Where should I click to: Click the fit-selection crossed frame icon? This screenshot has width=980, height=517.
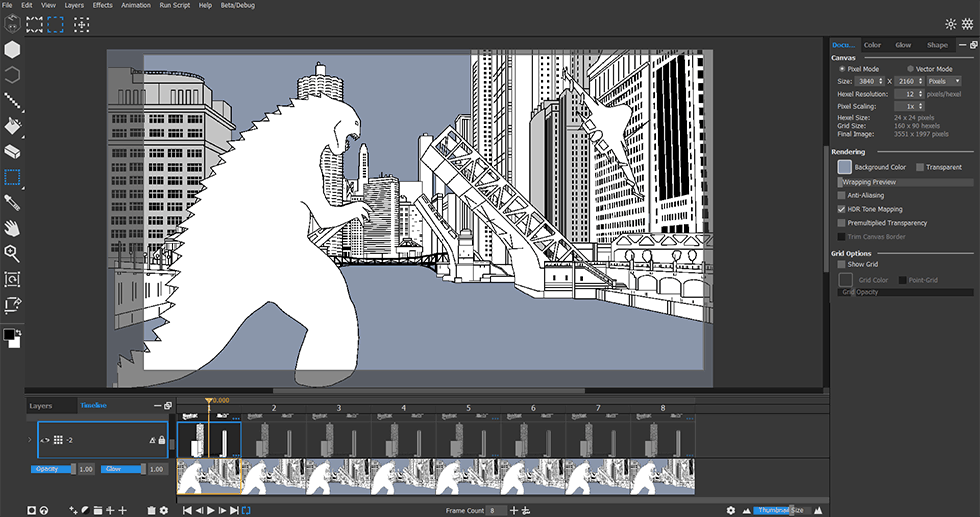pyautogui.click(x=34, y=24)
